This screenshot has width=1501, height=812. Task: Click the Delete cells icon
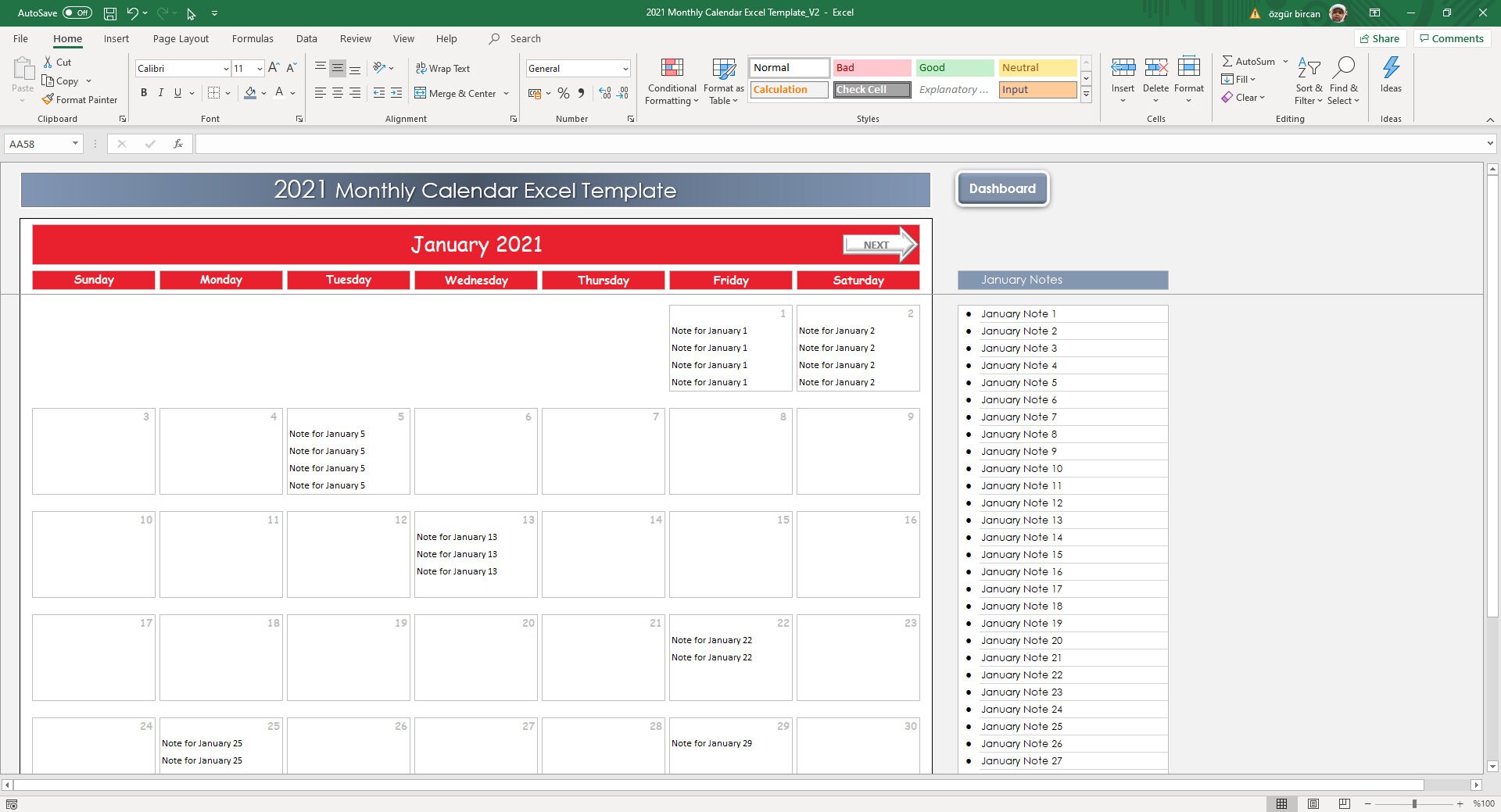pos(1155,67)
